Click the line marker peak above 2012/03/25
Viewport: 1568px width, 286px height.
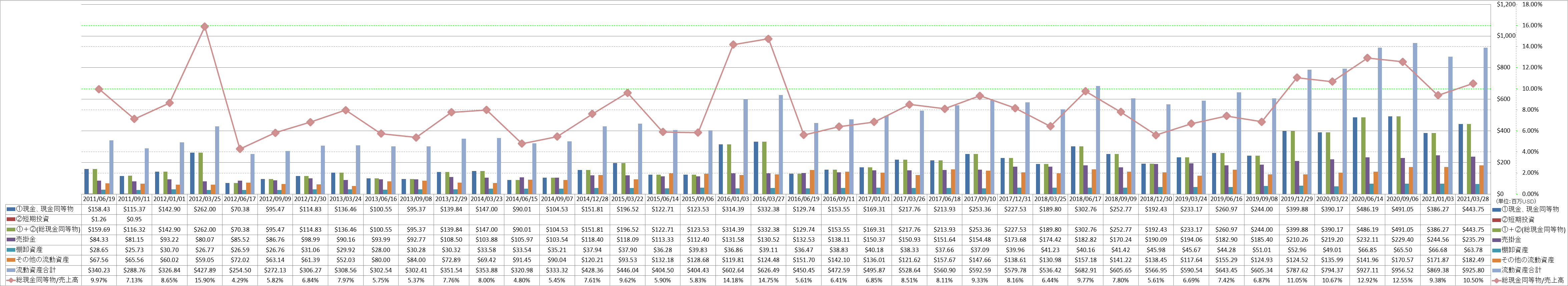[x=204, y=27]
